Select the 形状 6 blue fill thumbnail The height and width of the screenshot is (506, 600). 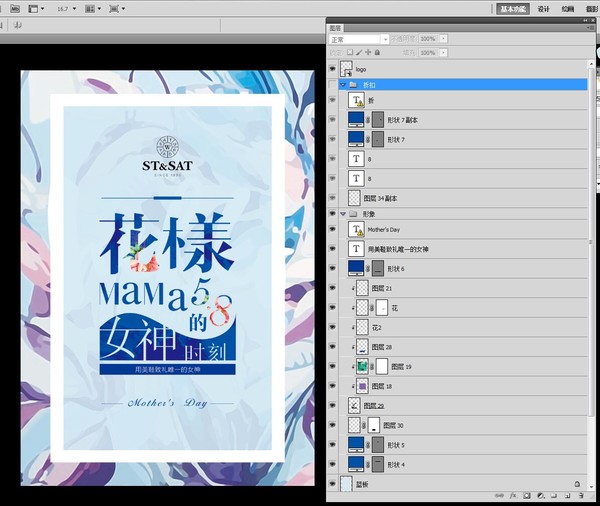pos(356,268)
